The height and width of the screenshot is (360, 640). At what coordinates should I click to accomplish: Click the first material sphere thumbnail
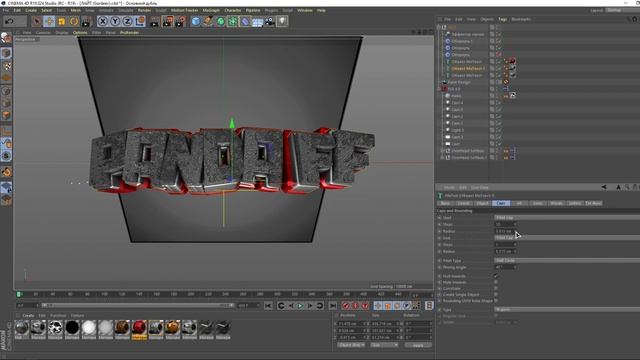pos(22,328)
